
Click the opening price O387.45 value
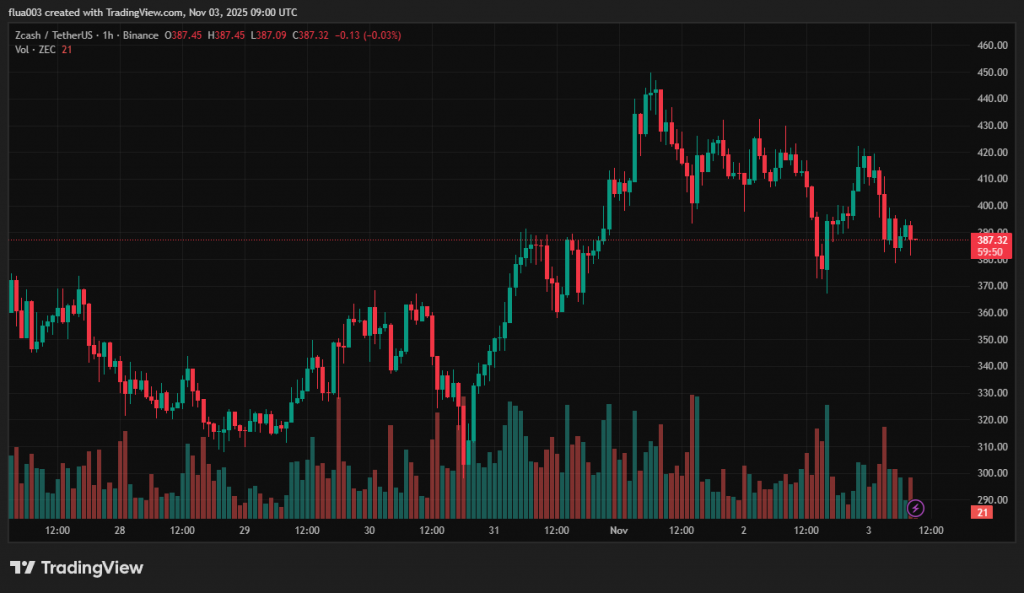[x=186, y=35]
